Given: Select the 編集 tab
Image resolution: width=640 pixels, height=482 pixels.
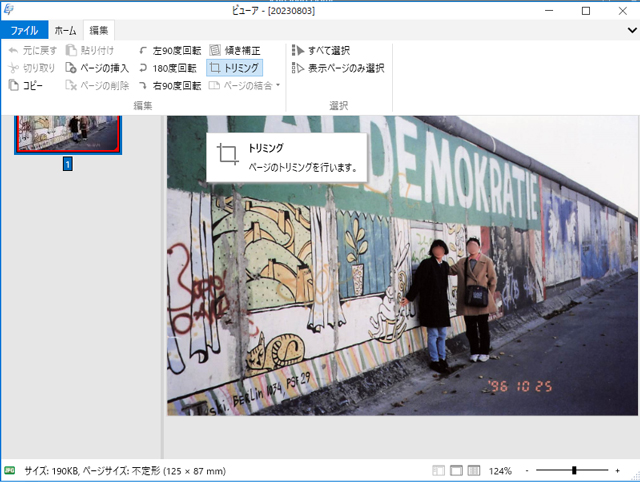Looking at the screenshot, I should (99, 30).
